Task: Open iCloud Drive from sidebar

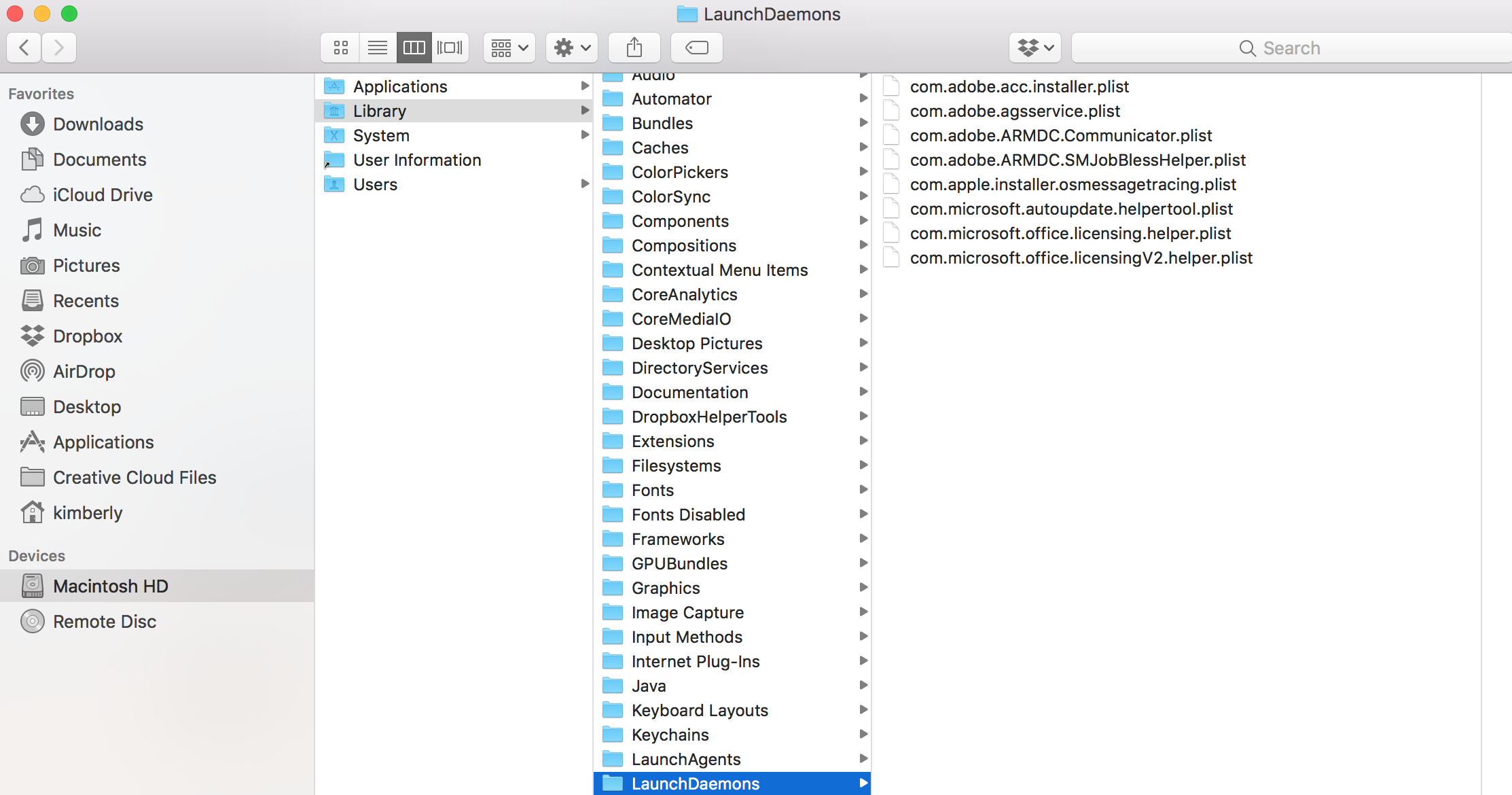Action: (103, 195)
